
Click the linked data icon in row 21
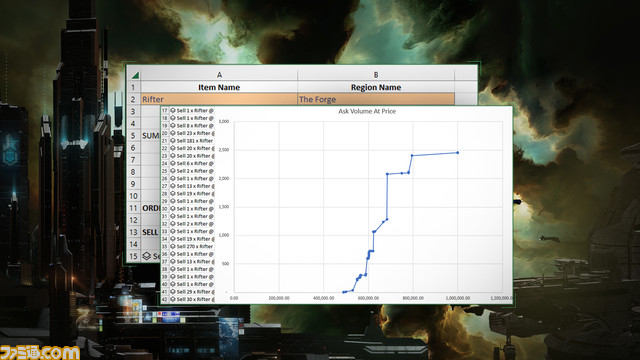[173, 141]
